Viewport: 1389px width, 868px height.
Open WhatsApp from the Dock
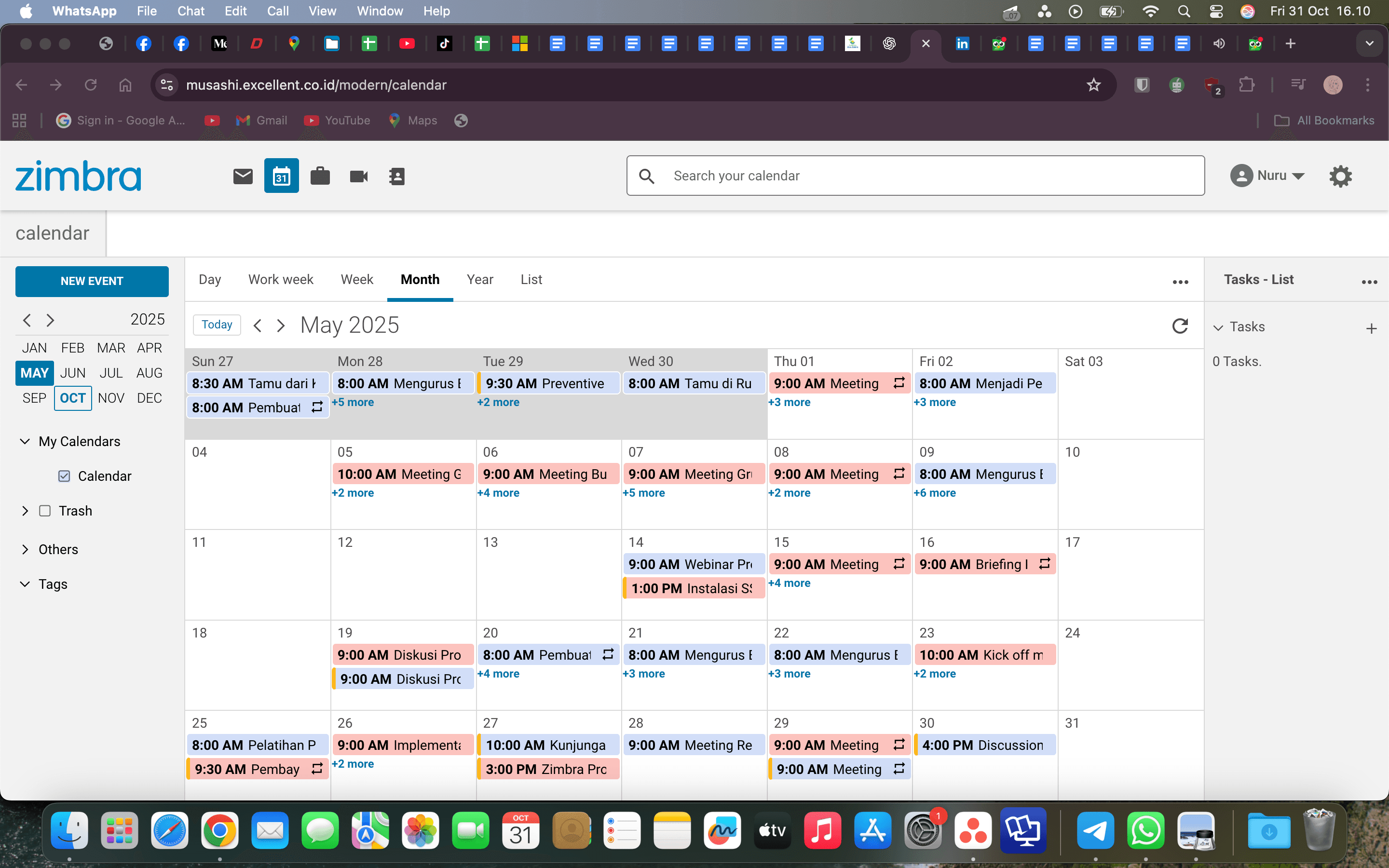[x=1145, y=830]
